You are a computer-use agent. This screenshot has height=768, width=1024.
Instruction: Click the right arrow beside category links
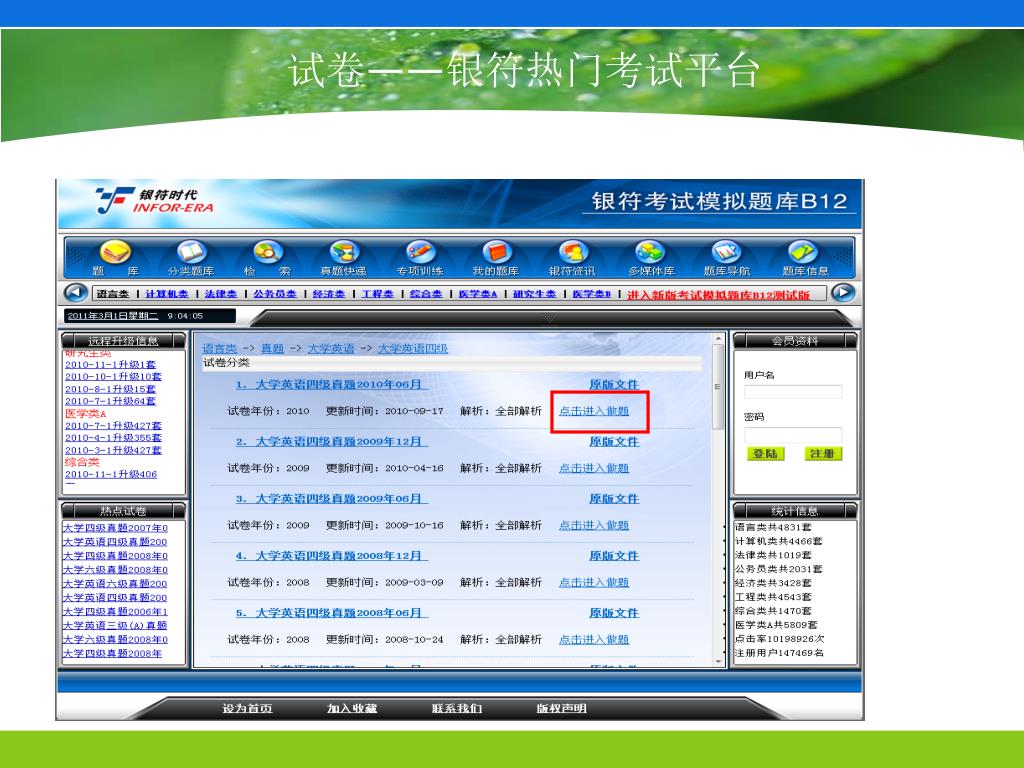coord(843,293)
